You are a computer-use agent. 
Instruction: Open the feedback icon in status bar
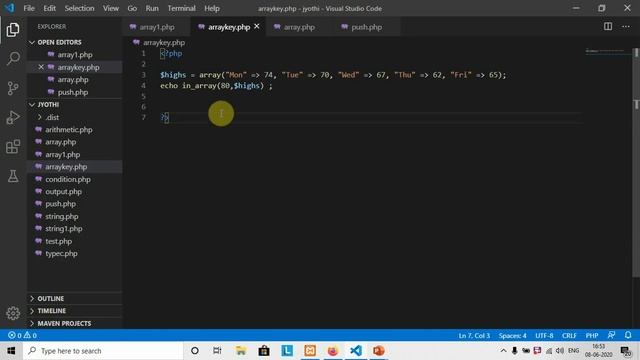pos(611,335)
